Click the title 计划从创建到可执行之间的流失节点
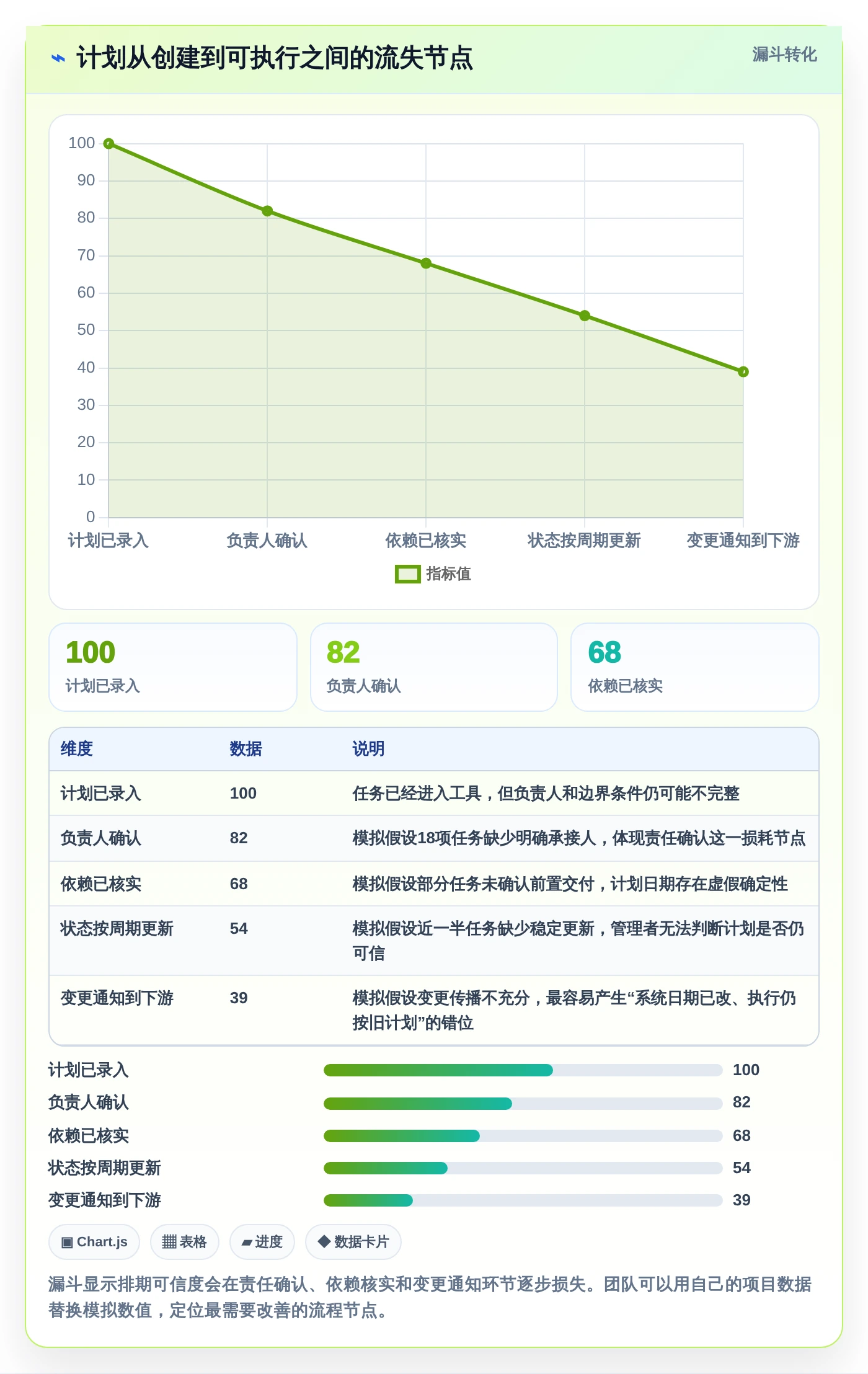Image resolution: width=868 pixels, height=1374 pixels. point(275,58)
